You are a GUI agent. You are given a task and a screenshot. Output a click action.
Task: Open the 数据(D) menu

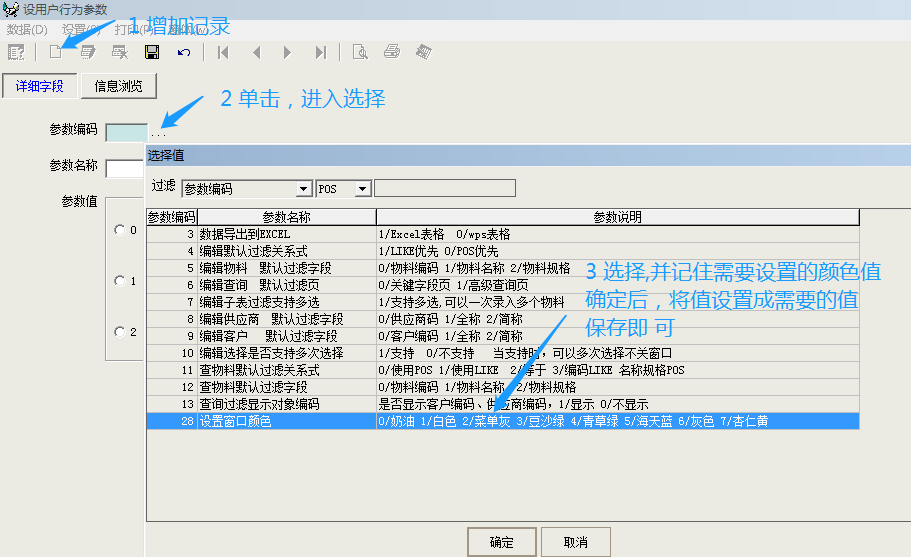tap(27, 30)
